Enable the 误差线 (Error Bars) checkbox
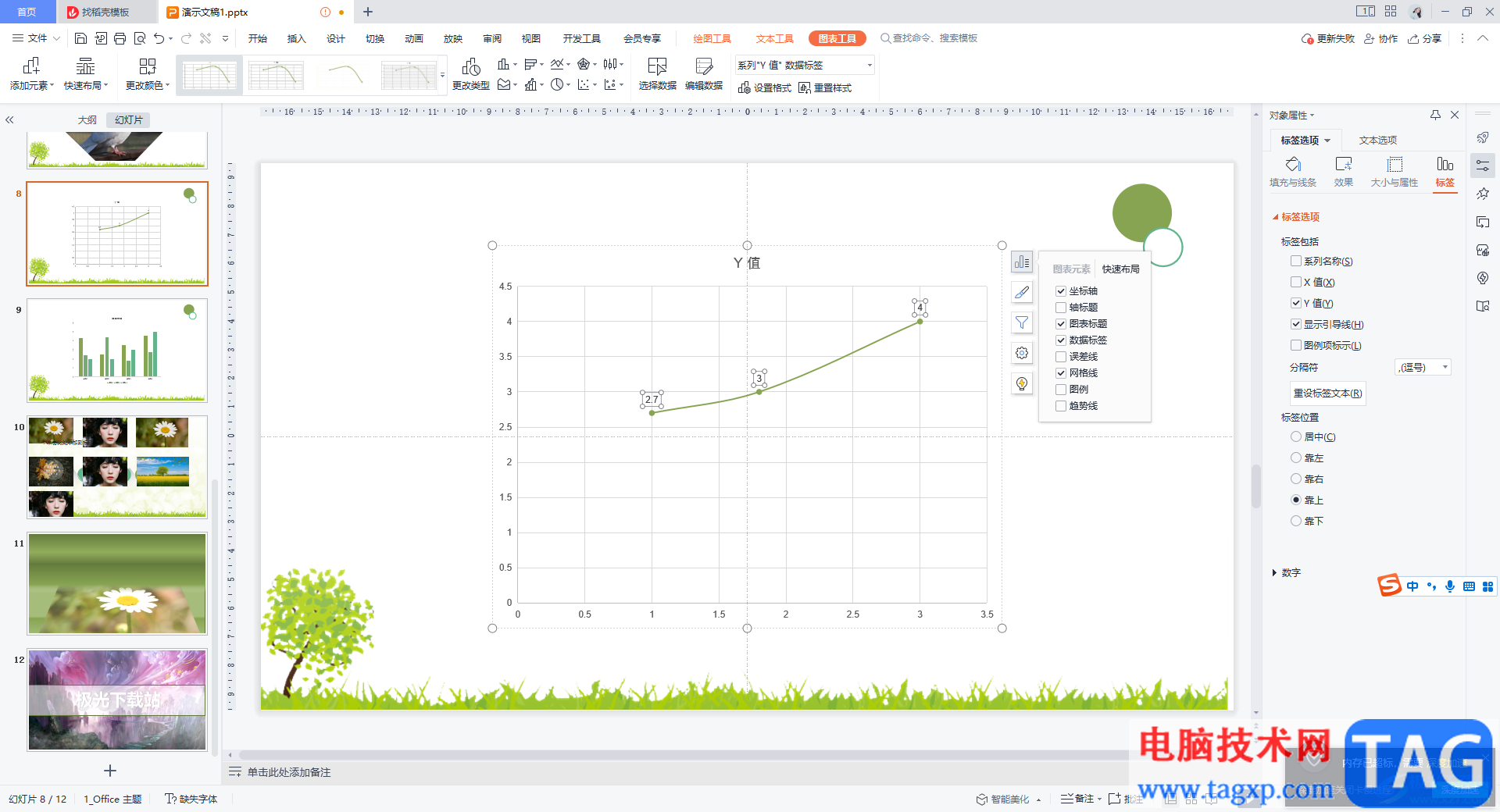The width and height of the screenshot is (1500, 812). [x=1061, y=357]
